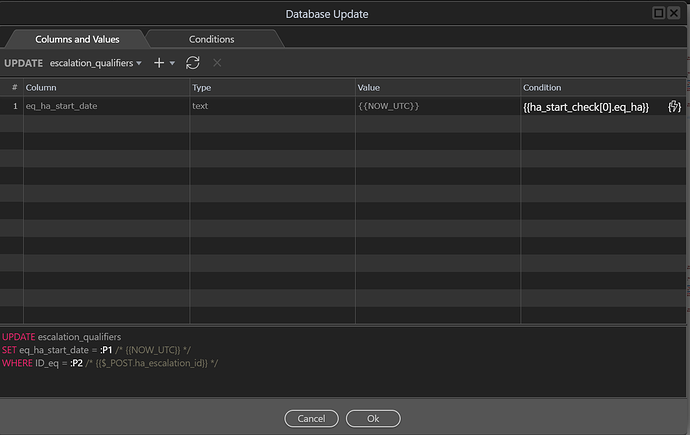The height and width of the screenshot is (435, 690).
Task: Click the add column plus icon
Action: point(158,63)
